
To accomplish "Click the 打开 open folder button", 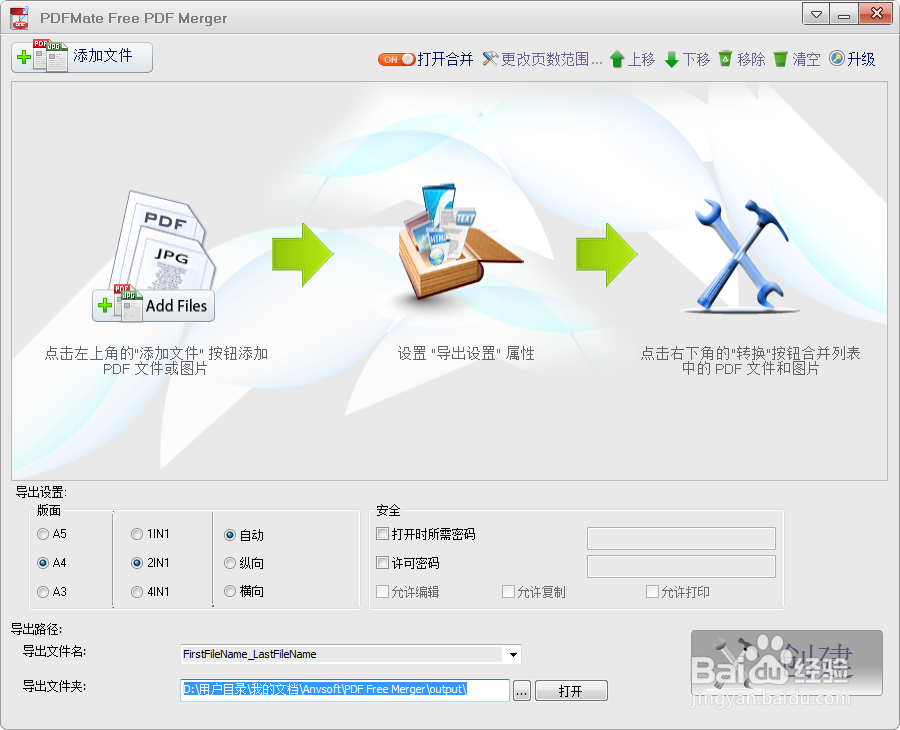I will click(x=571, y=690).
